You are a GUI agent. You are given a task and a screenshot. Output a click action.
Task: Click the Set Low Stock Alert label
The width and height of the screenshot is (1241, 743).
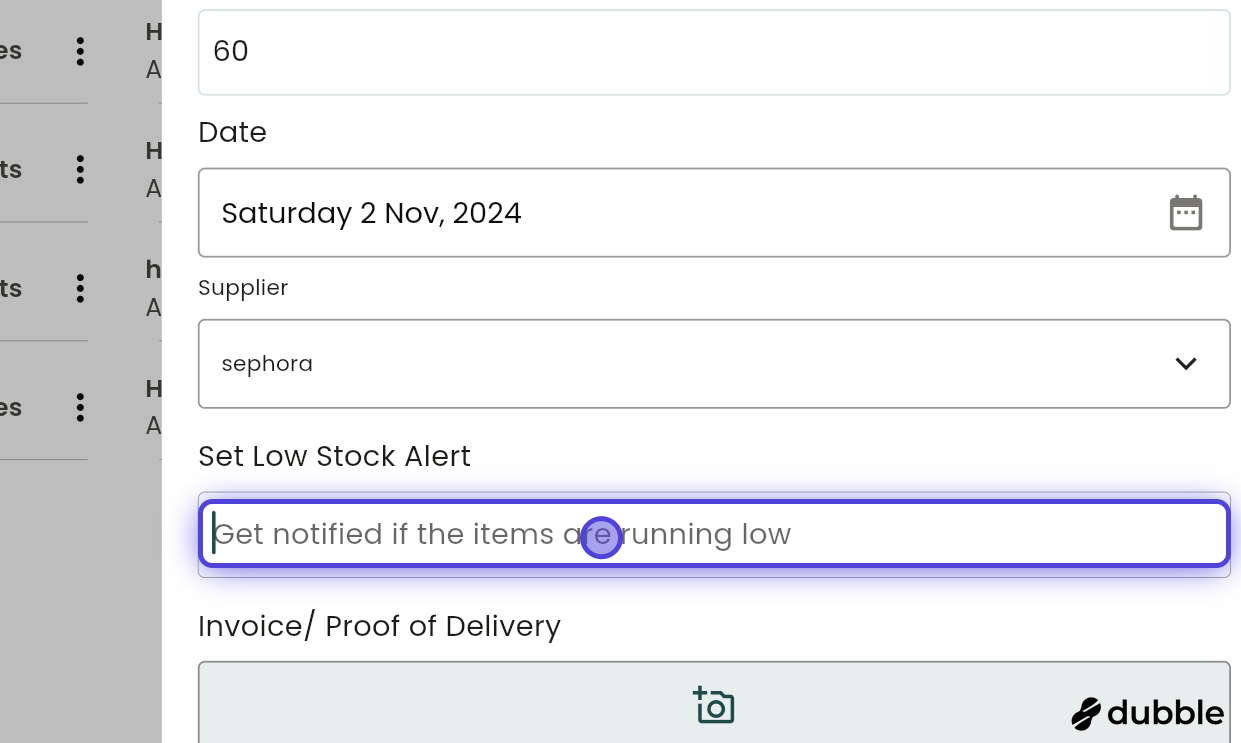click(334, 456)
